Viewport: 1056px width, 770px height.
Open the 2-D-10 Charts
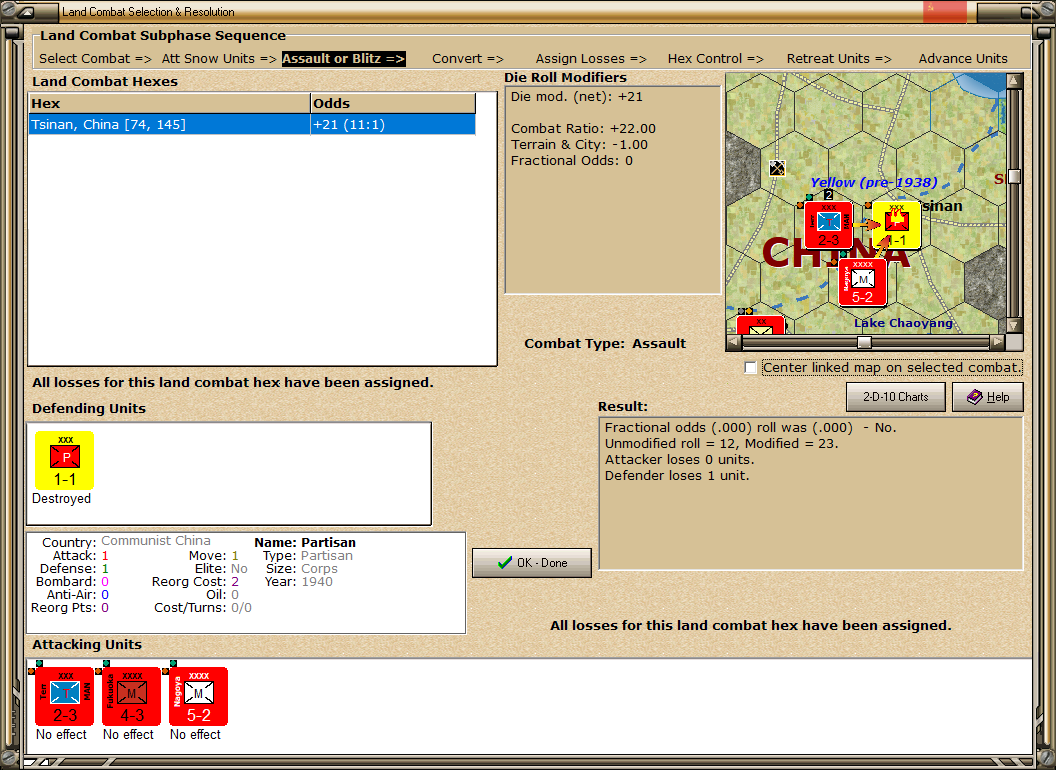(896, 397)
